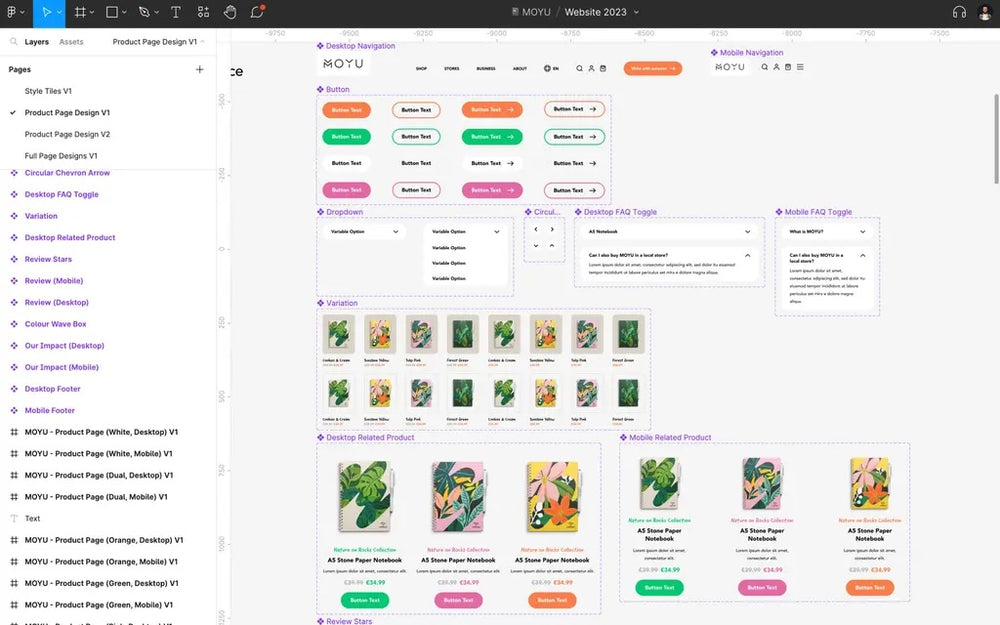Open the Resources components tool
Screen dimensions: 1000x625
(203, 12)
